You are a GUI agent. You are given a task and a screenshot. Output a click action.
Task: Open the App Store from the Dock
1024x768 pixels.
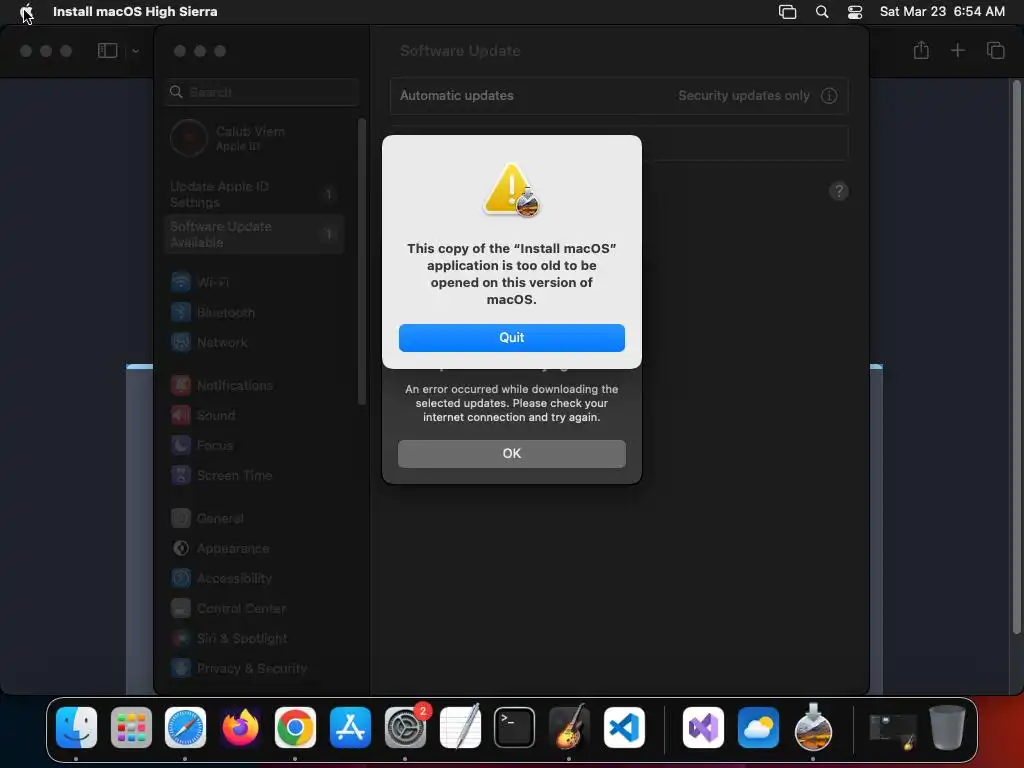click(350, 728)
